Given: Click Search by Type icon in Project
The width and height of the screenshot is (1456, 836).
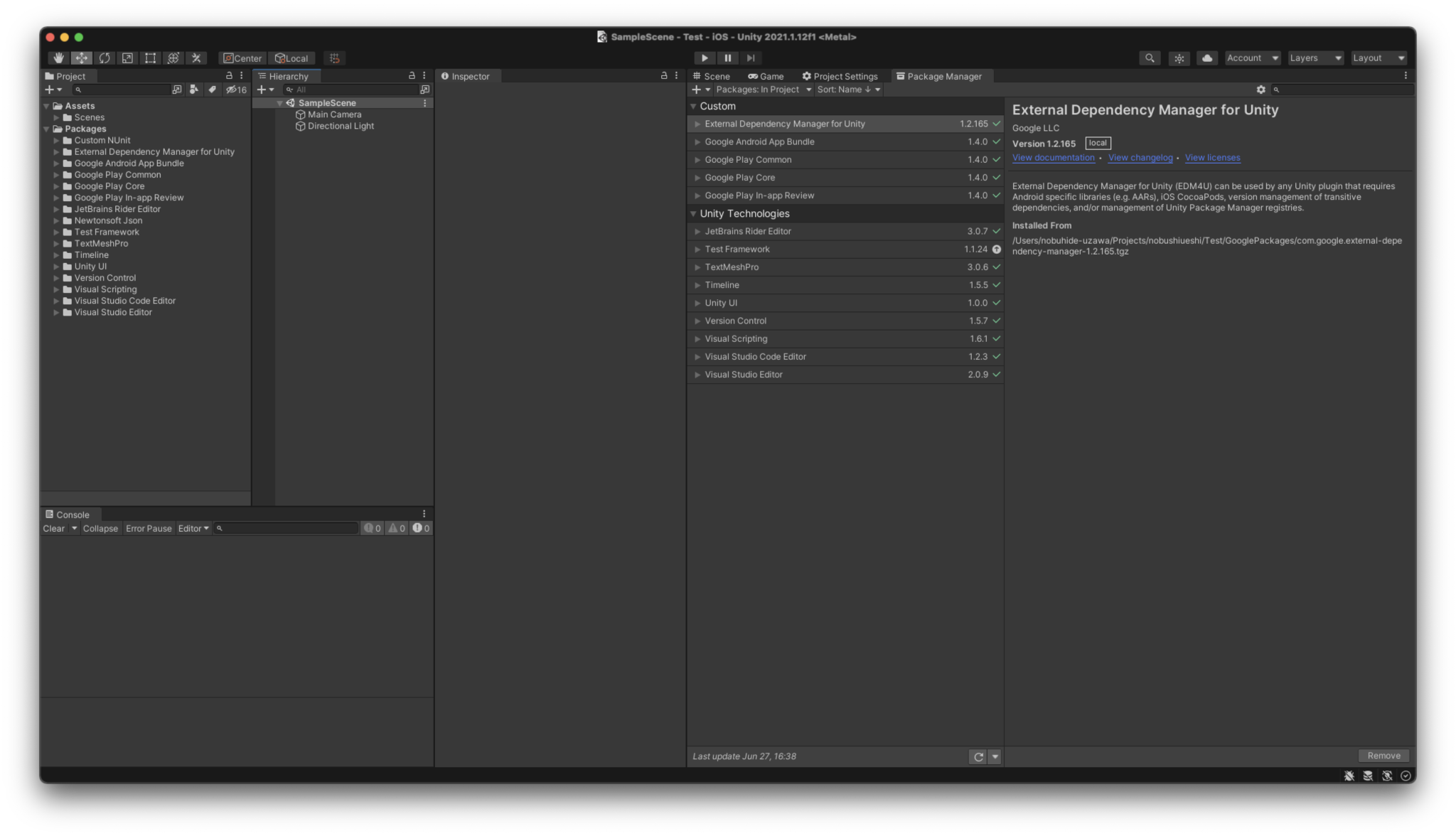Looking at the screenshot, I should coord(194,90).
